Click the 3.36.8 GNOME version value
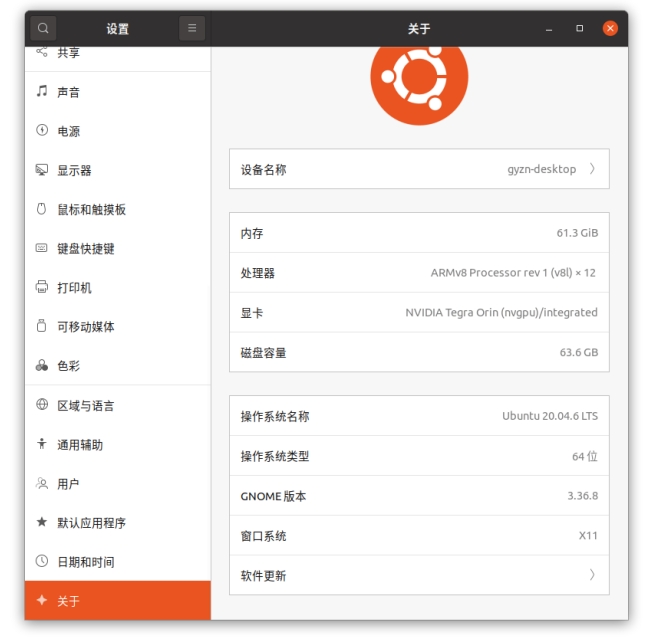This screenshot has width=658, height=638. 582,496
